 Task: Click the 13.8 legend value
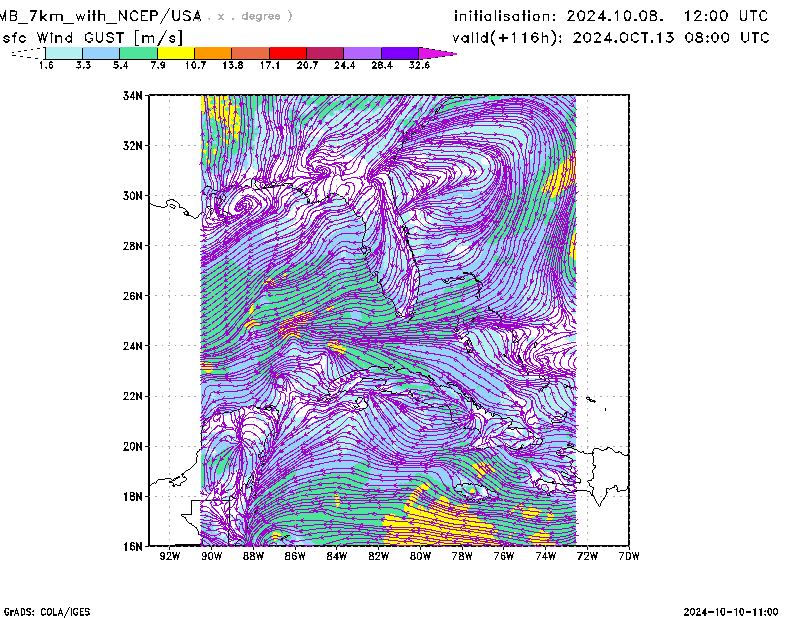(x=233, y=65)
